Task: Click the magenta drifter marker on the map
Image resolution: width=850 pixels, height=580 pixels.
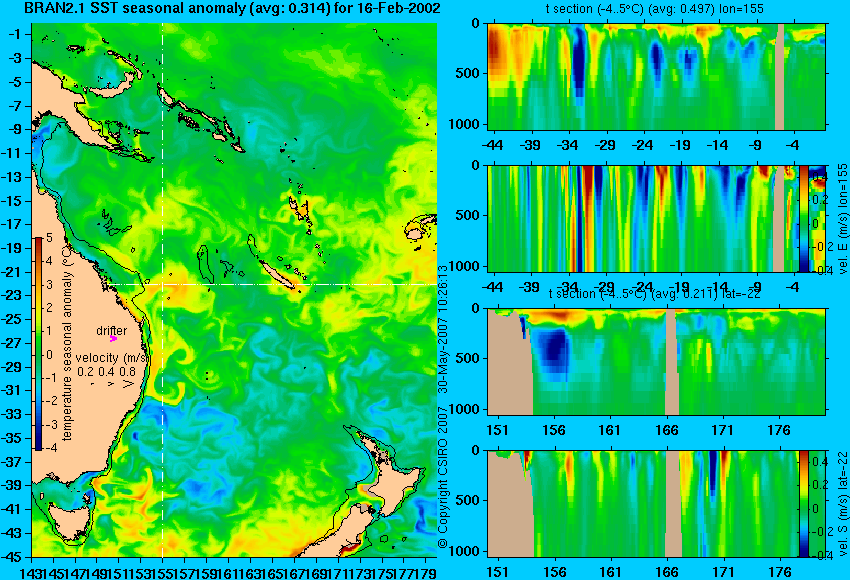Action: [113, 339]
